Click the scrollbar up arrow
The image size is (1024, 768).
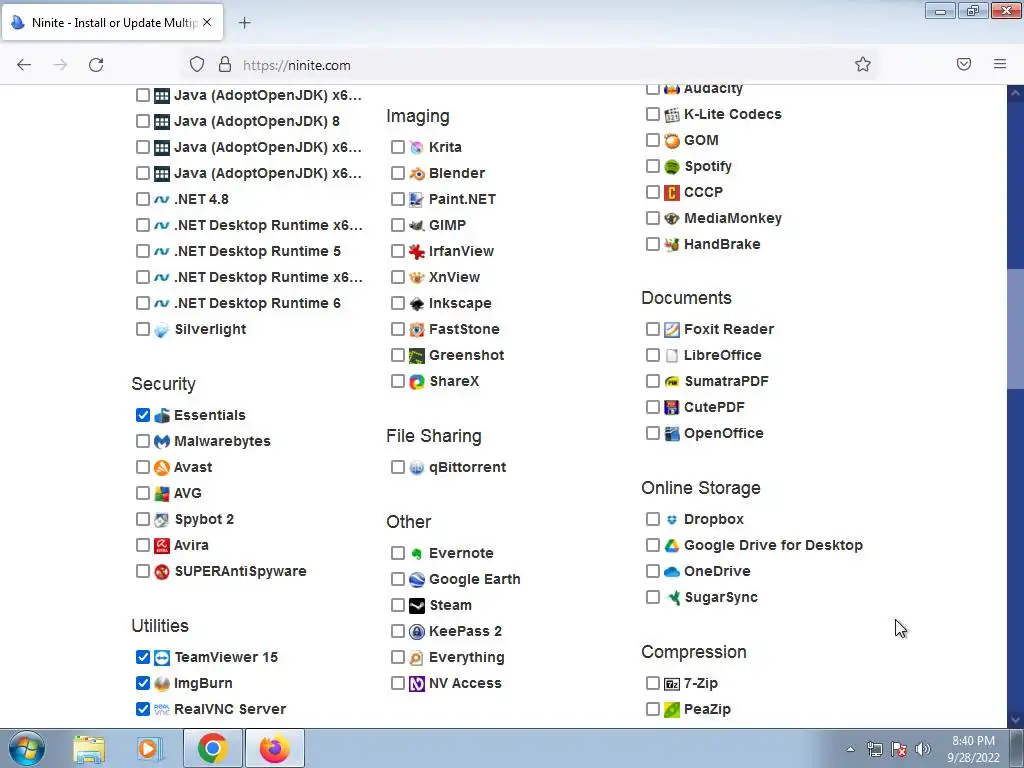coord(1015,93)
